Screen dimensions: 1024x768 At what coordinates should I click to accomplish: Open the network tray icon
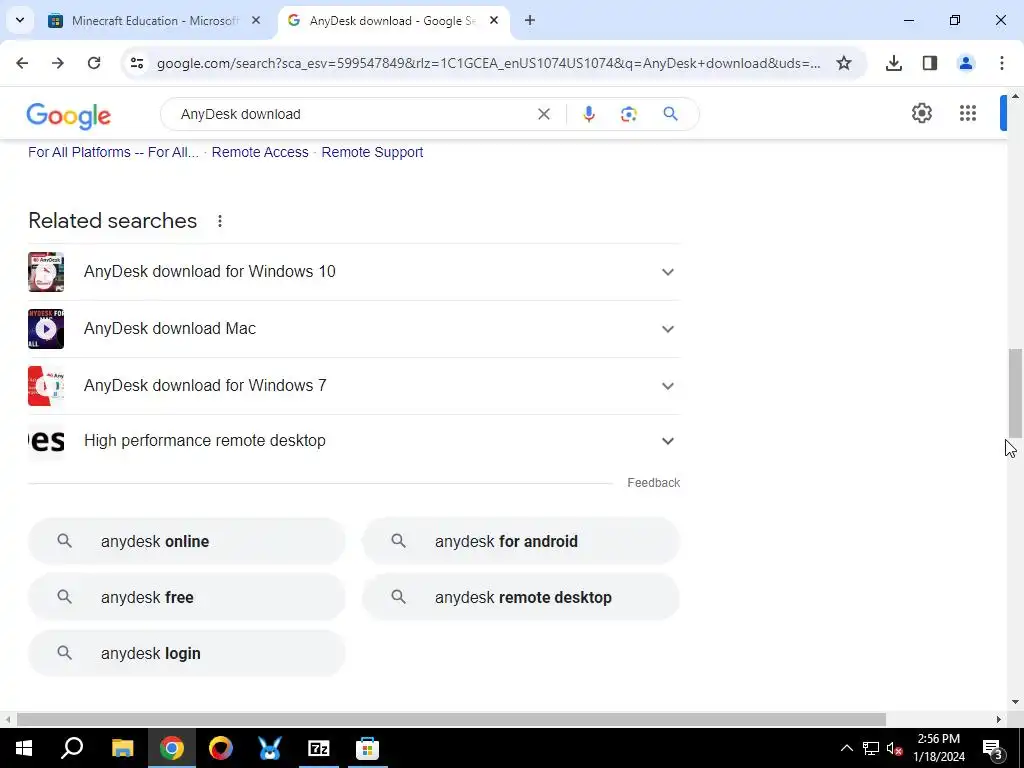[871, 748]
